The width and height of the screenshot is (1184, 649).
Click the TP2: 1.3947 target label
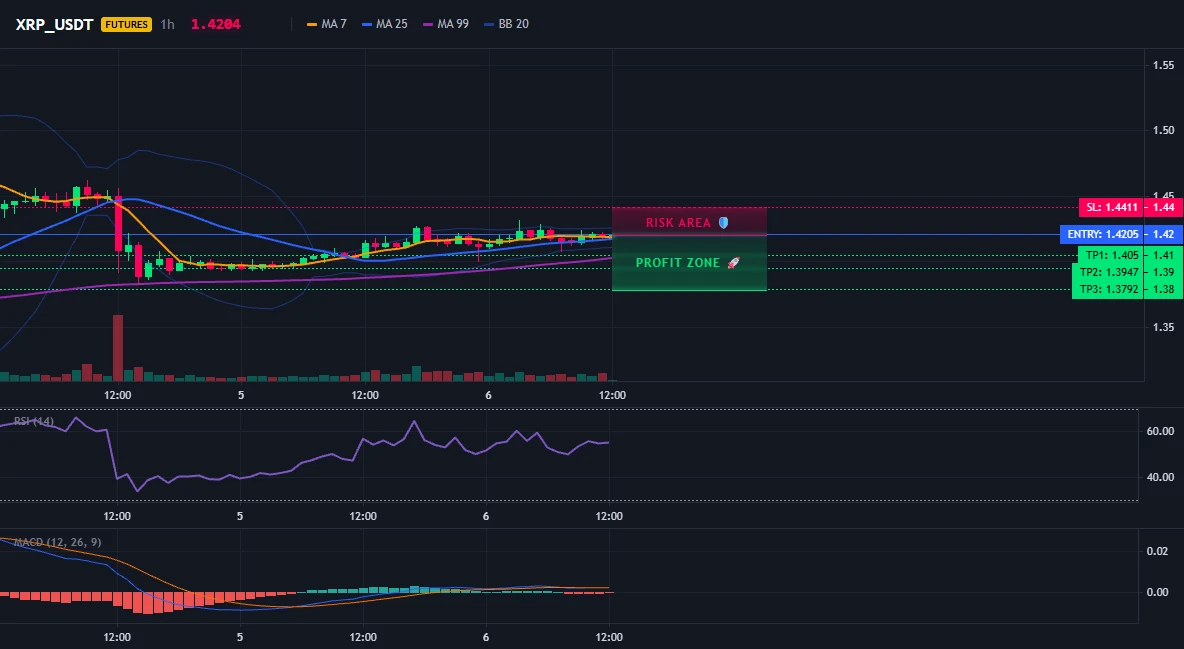pos(1109,272)
